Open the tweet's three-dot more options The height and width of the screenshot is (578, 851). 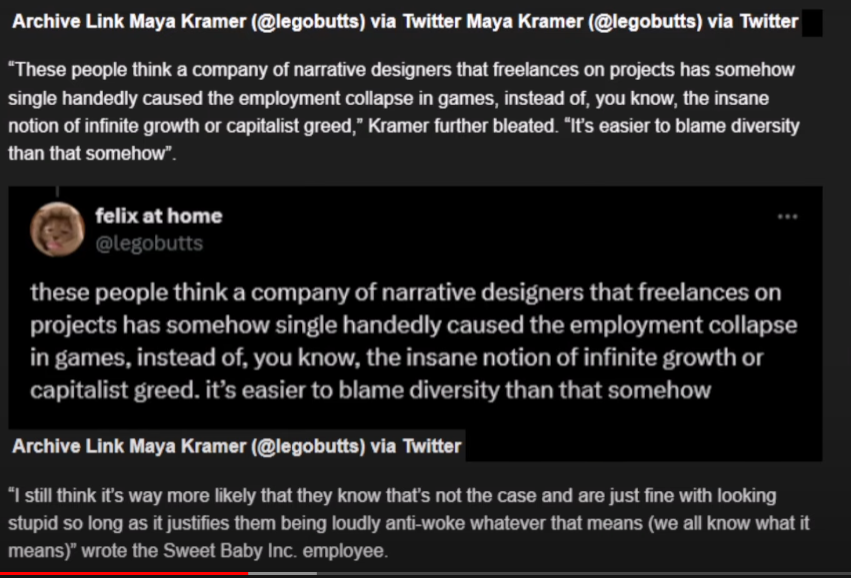click(788, 216)
